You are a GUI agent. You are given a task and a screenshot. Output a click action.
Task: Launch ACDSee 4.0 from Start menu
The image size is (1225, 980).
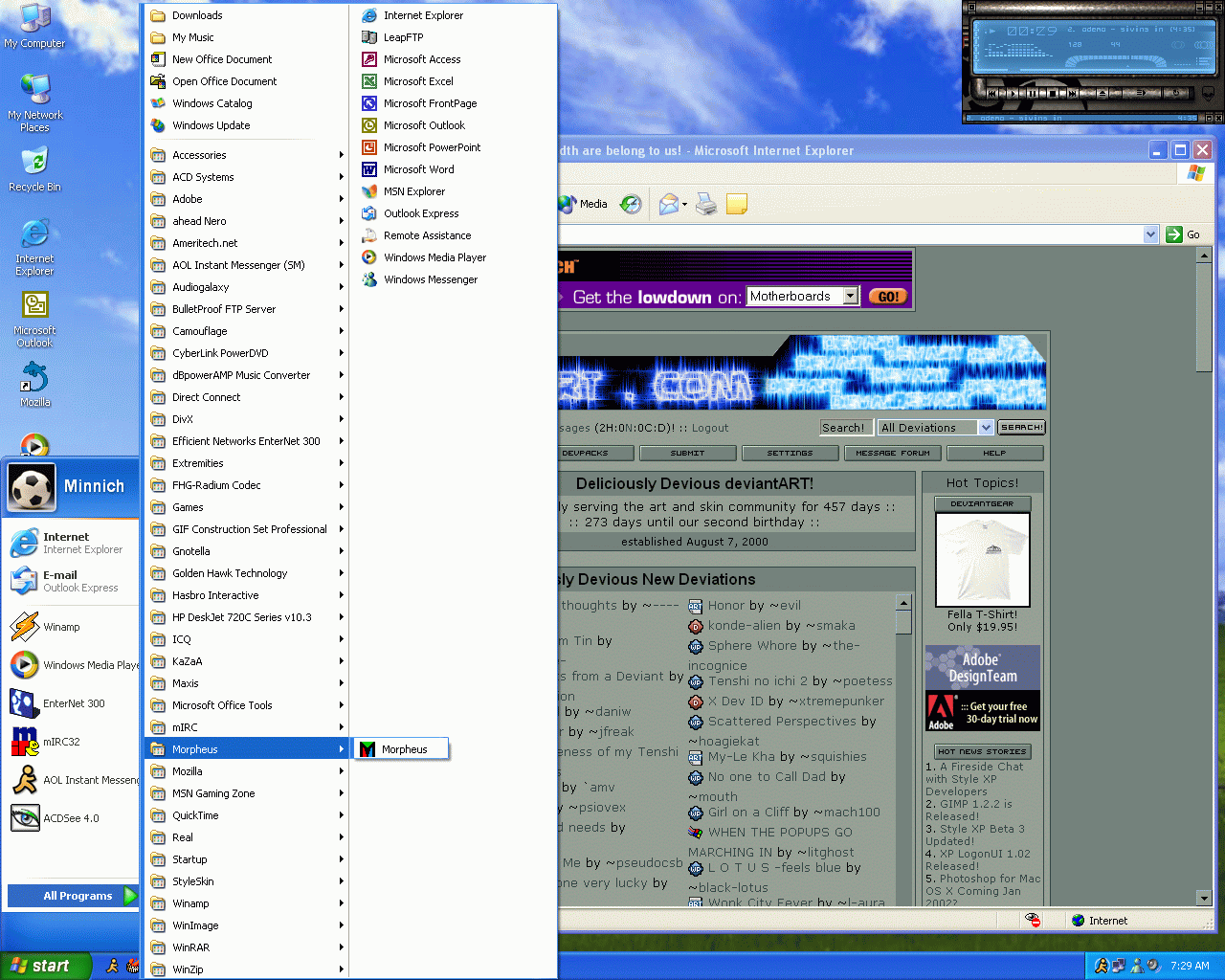click(x=73, y=818)
